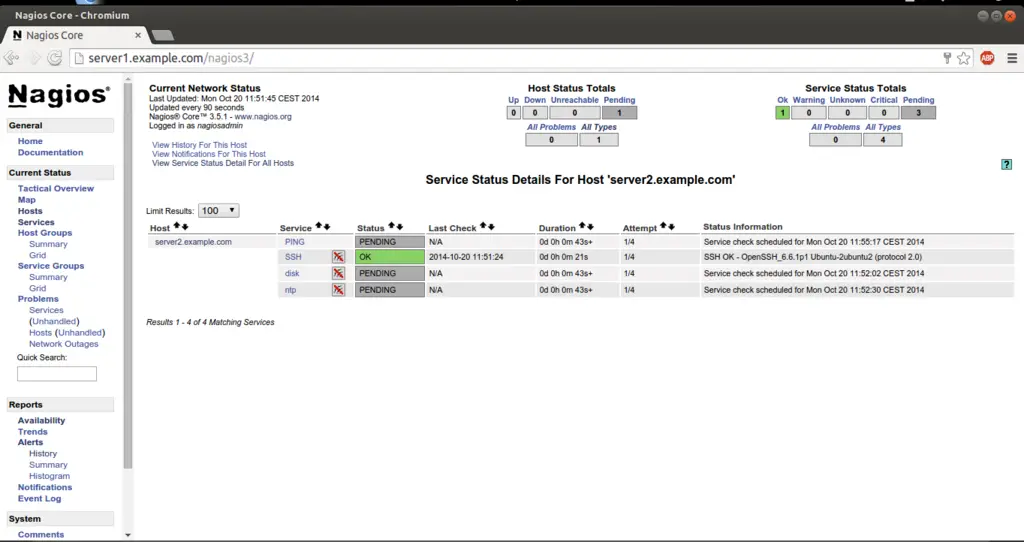The height and width of the screenshot is (542, 1024).
Task: Click notifications-disabled icon for SSH service
Action: pos(338,257)
